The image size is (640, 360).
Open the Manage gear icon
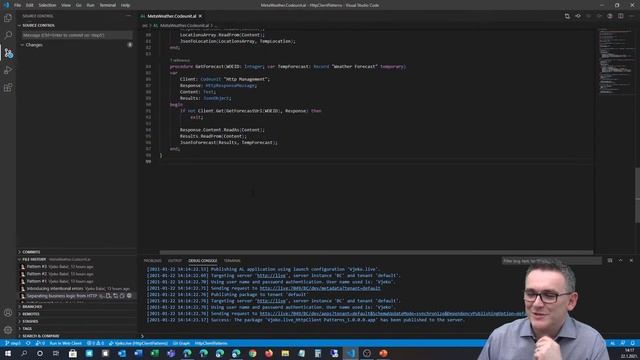(x=8, y=330)
